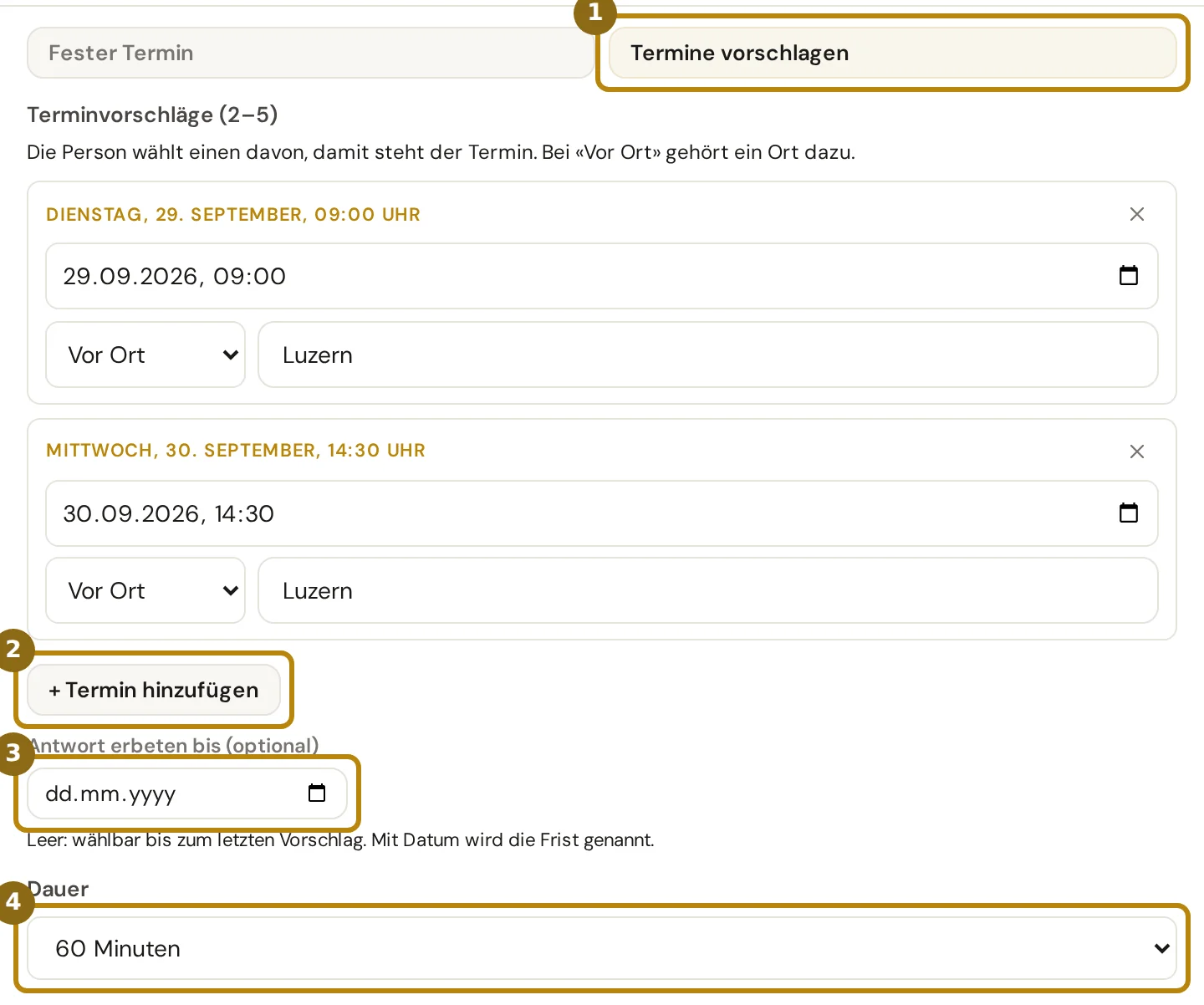Click step marker badge number 3
Viewport: 1204px width, 1005px height.
point(13,753)
